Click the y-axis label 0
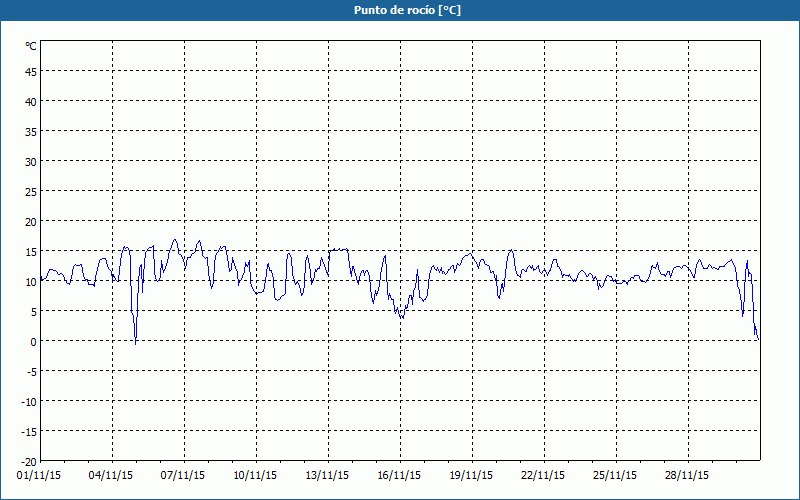The image size is (800, 500). (34, 342)
